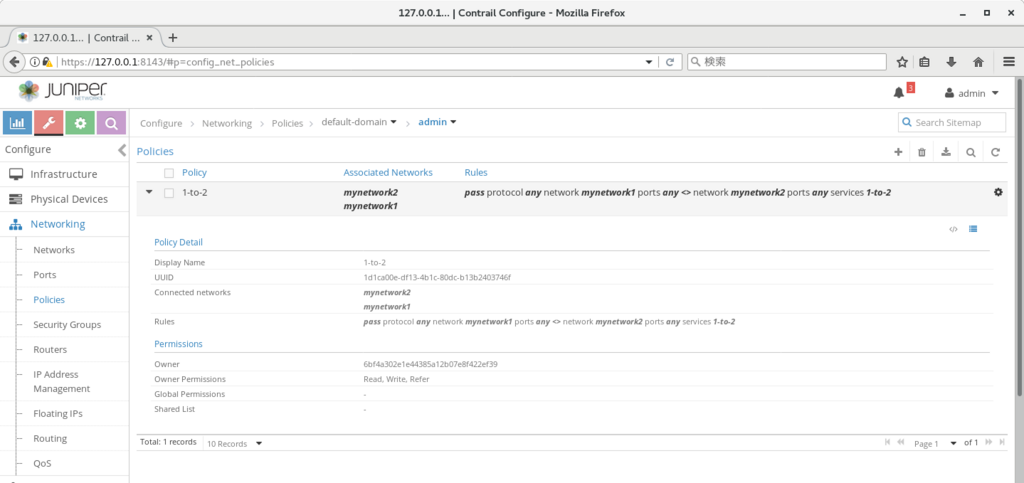Toggle the select-all policies checkbox

click(x=169, y=173)
